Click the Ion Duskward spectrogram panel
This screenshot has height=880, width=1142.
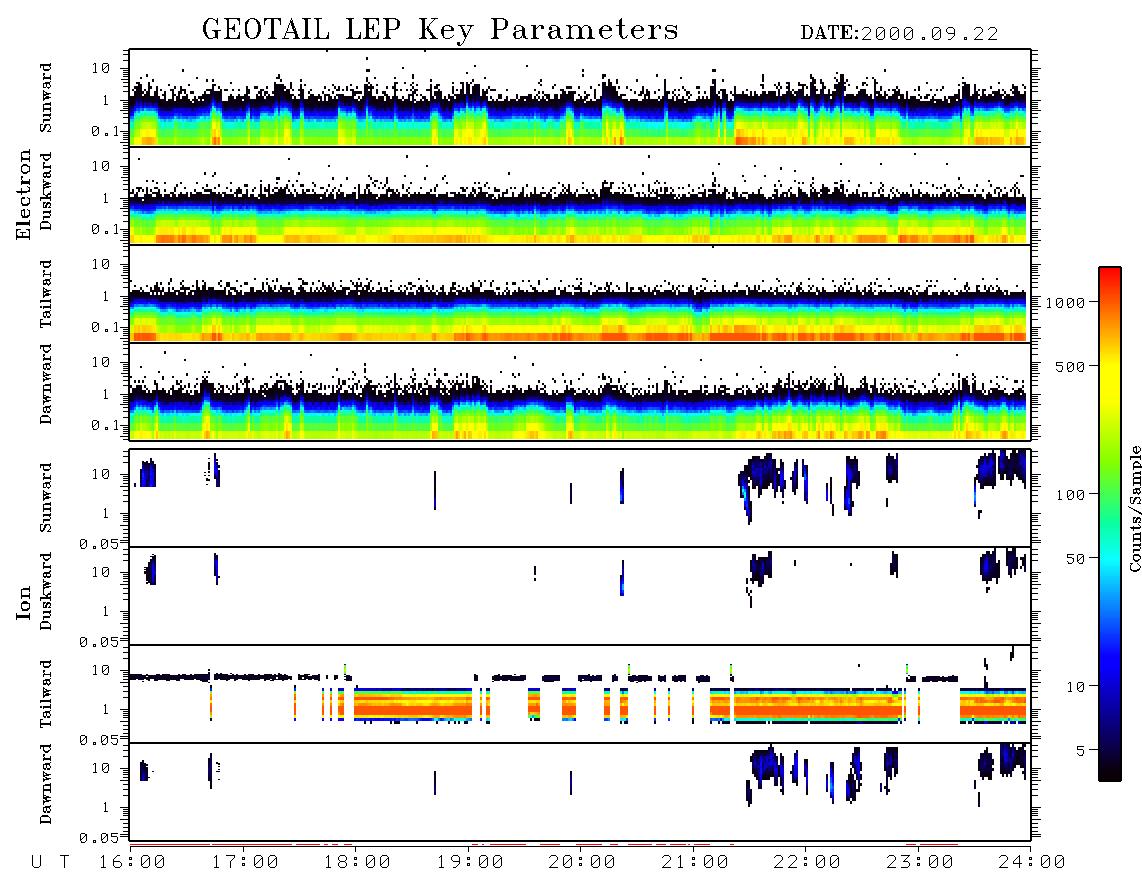point(580,596)
